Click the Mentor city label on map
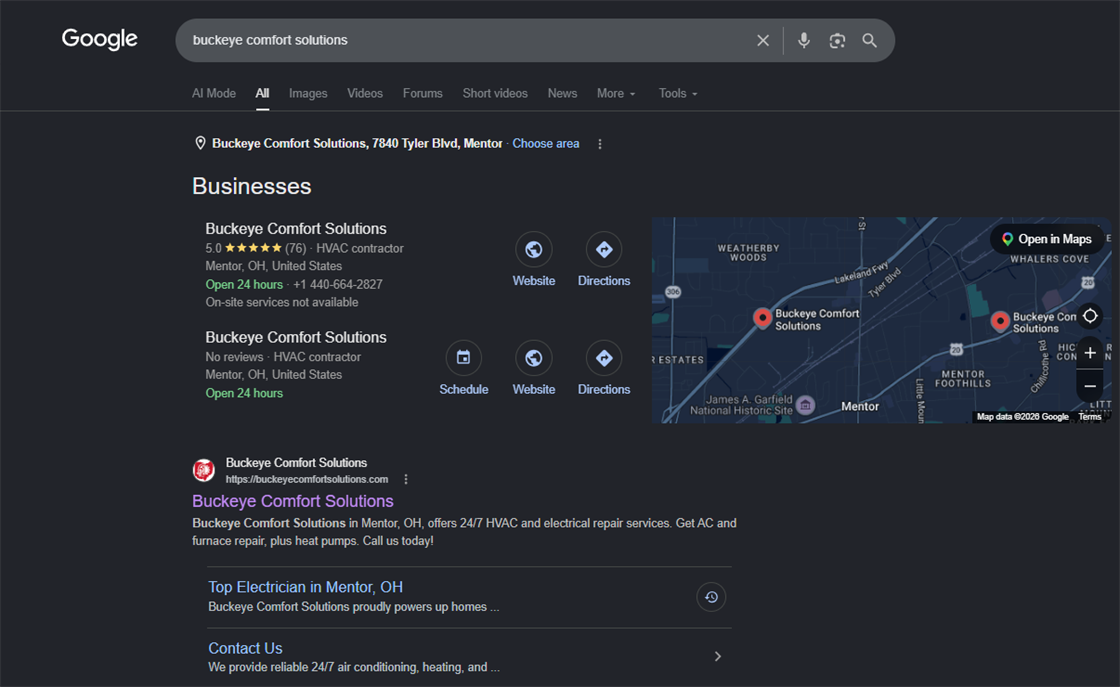 [860, 406]
